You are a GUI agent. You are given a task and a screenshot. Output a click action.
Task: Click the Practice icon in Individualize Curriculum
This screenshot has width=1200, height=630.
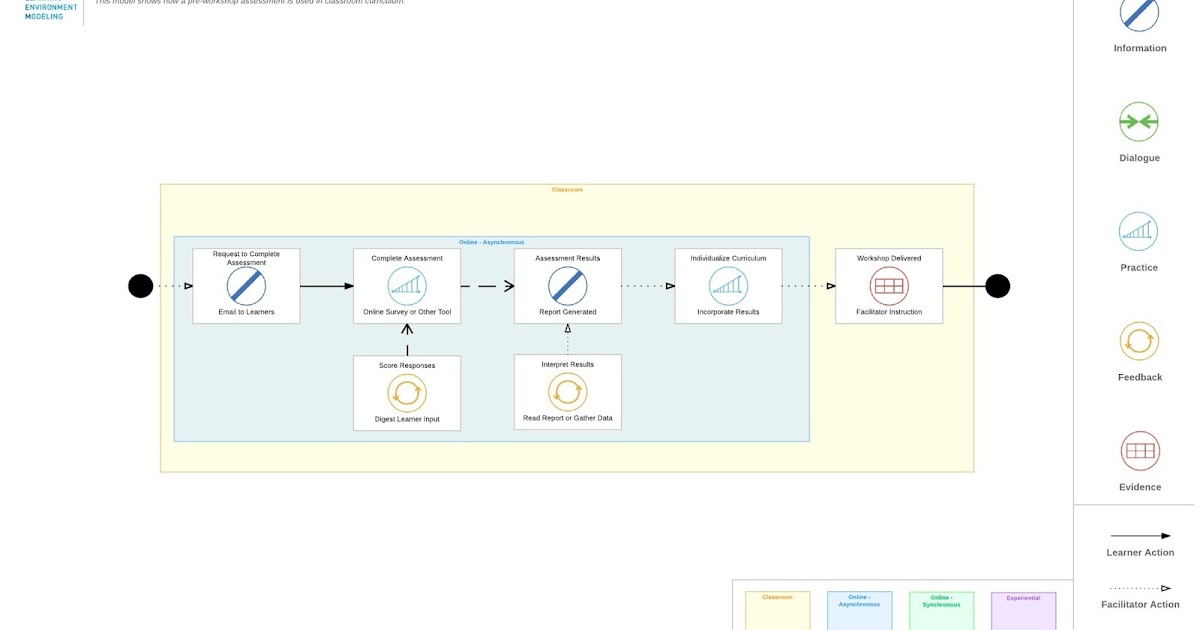728,288
